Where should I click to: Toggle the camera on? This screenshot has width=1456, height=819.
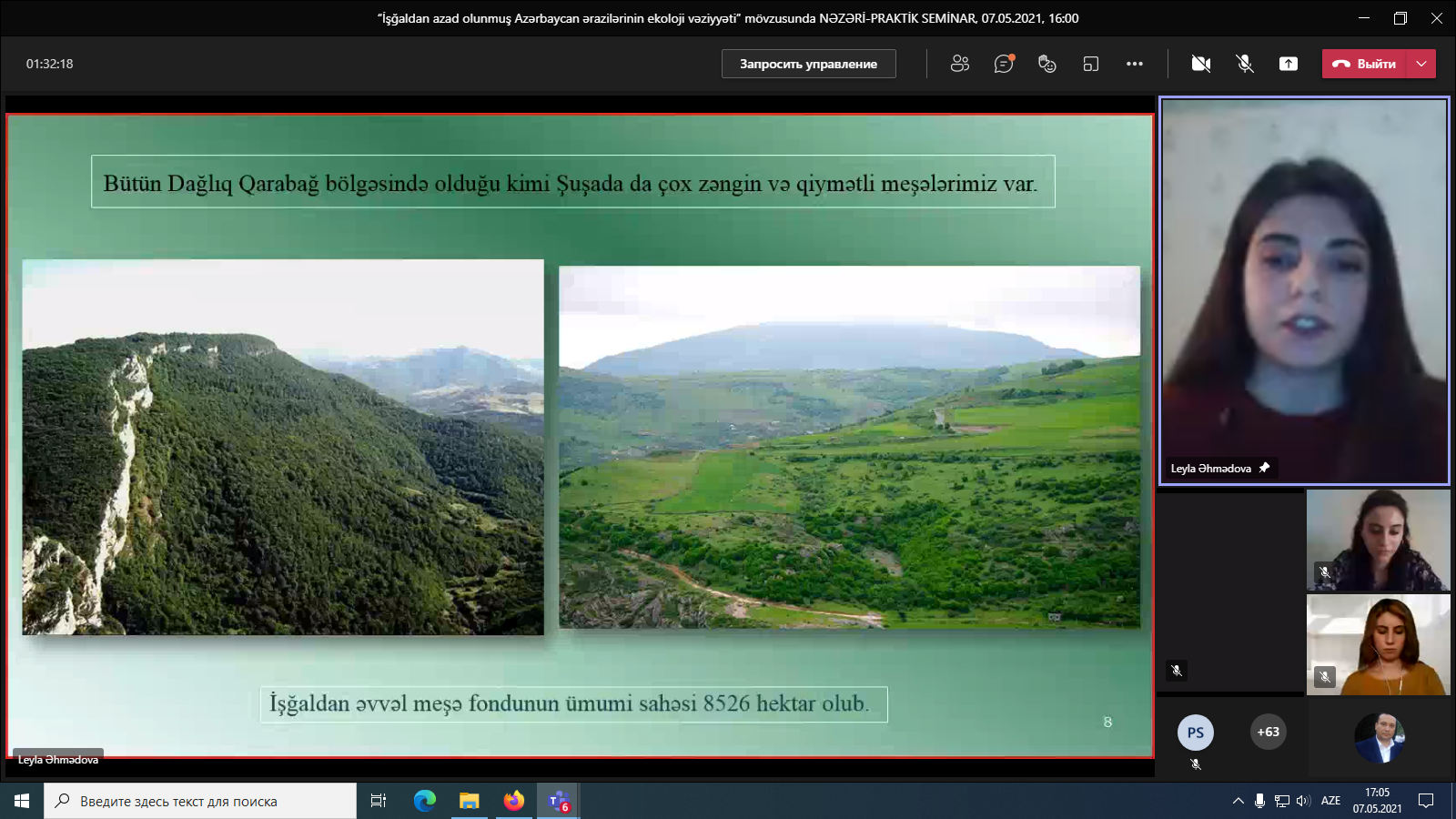(1201, 64)
